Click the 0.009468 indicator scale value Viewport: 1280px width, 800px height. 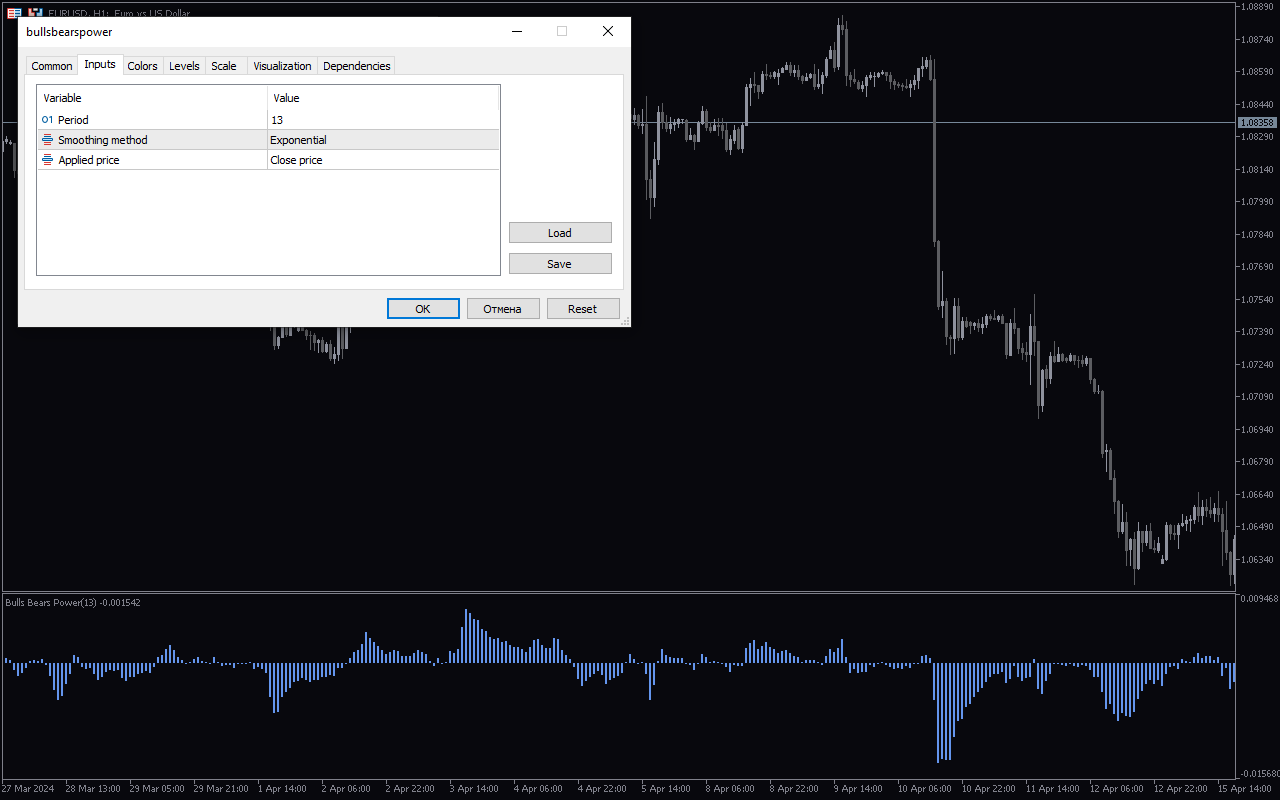tap(1260, 599)
